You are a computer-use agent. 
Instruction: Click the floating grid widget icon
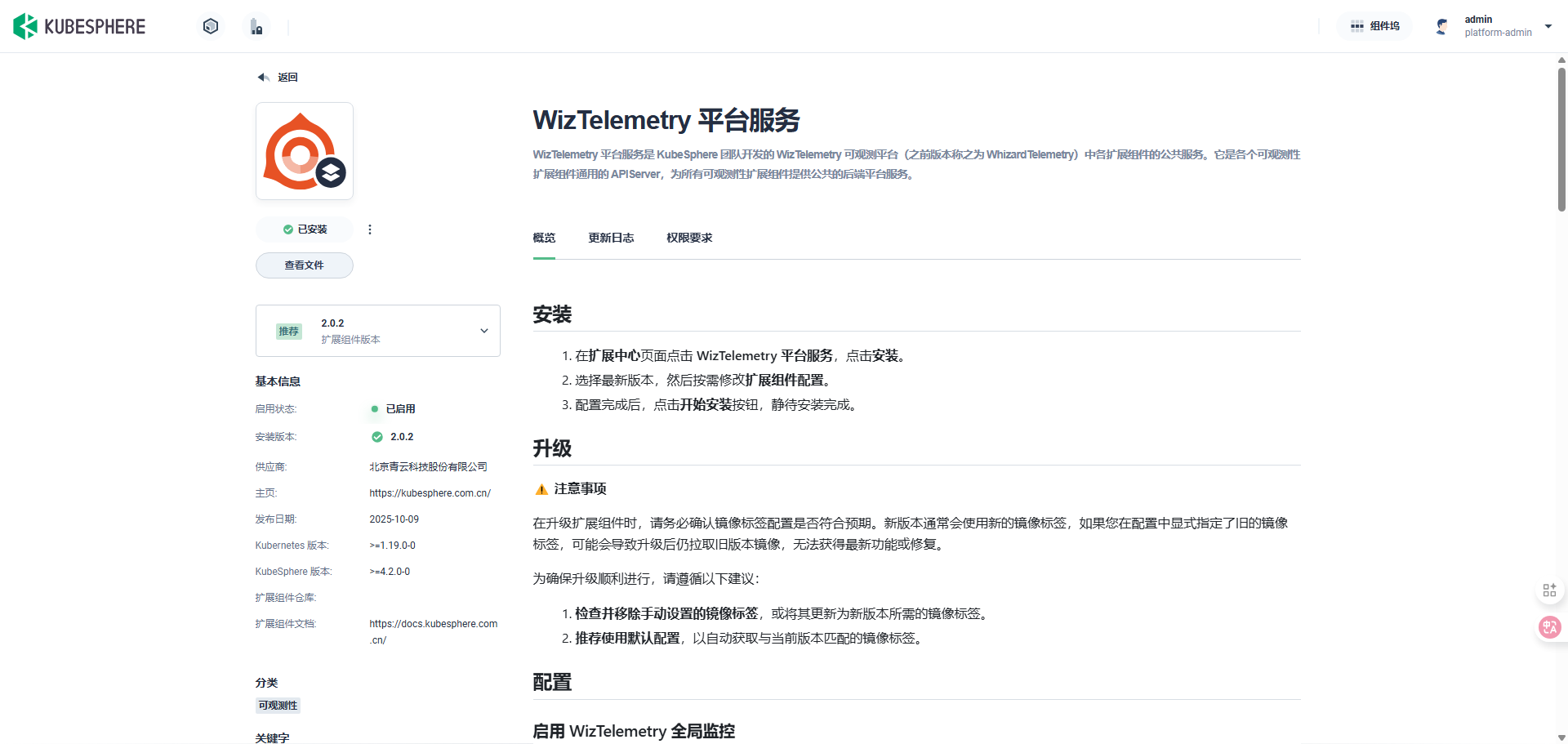(x=1549, y=590)
